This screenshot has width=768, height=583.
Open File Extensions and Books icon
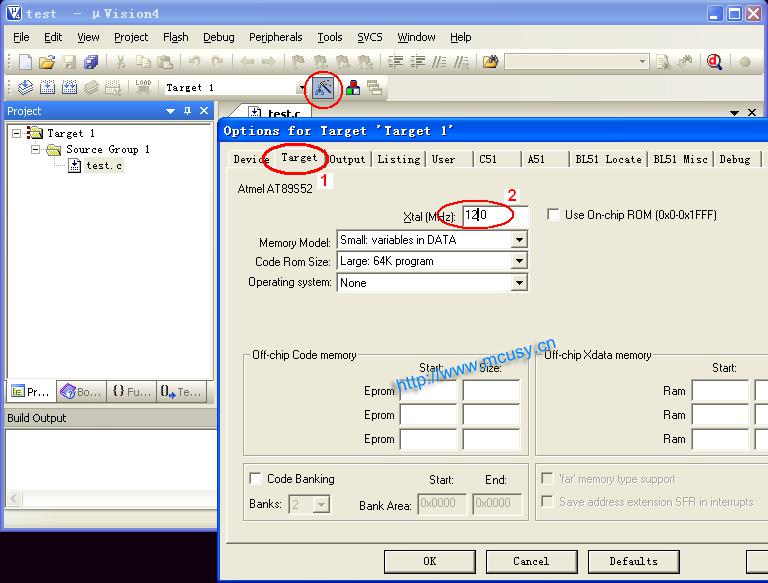click(x=353, y=88)
